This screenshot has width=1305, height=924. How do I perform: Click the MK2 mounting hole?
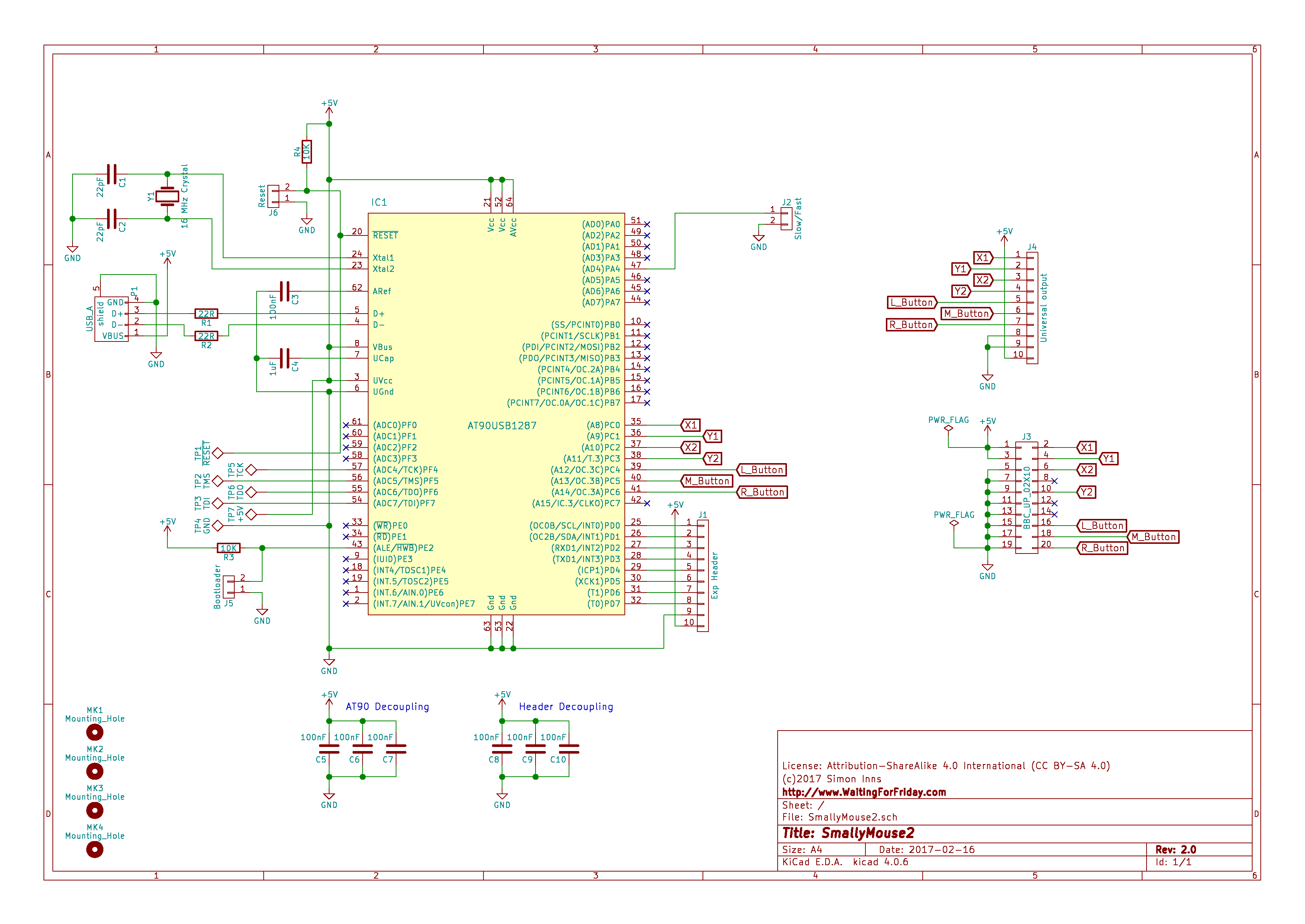94,771
